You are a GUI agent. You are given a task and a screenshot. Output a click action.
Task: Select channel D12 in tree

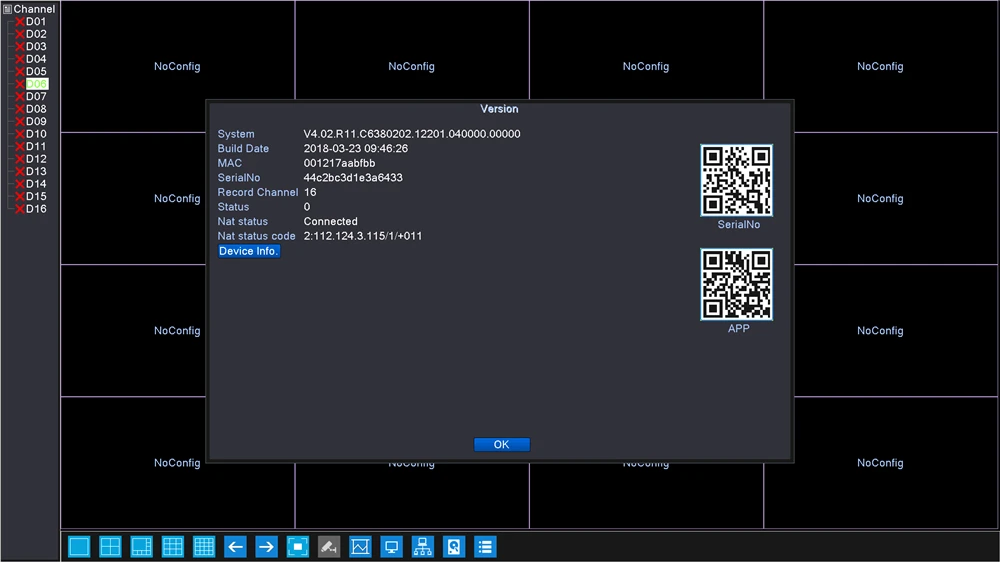point(36,159)
